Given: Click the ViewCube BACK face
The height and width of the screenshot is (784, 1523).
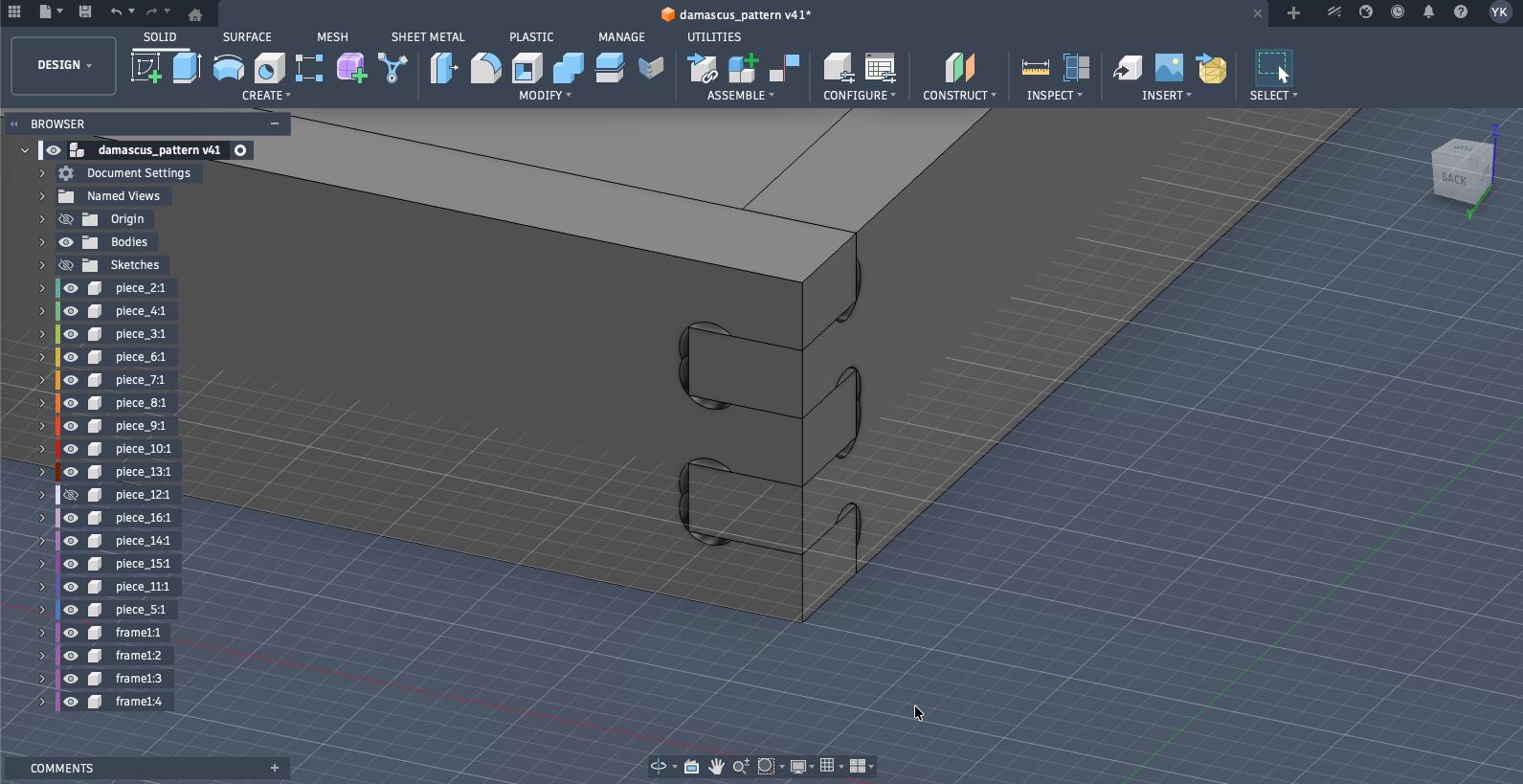Looking at the screenshot, I should pos(1455,178).
